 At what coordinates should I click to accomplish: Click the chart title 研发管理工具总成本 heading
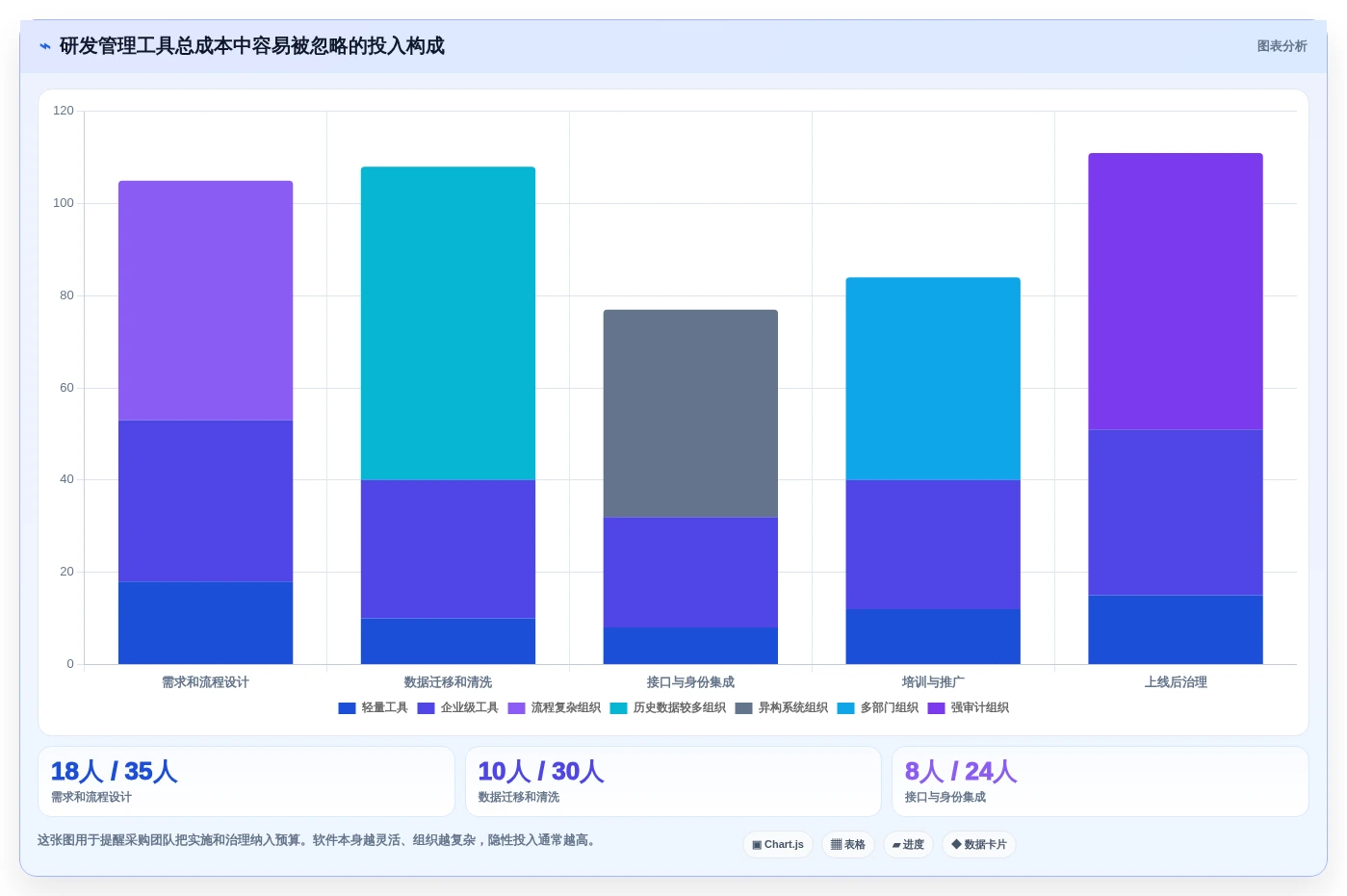pos(251,46)
